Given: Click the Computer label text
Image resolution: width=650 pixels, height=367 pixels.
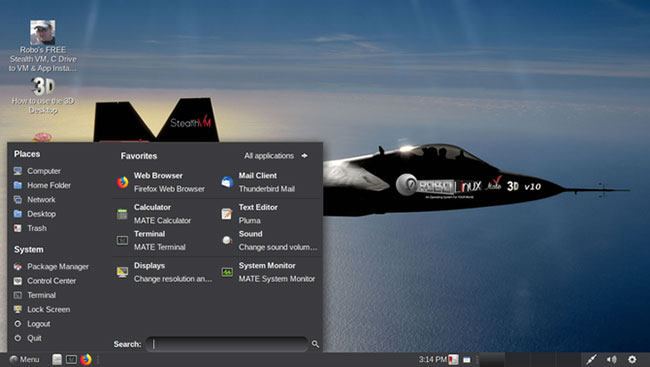Looking at the screenshot, I should click(44, 171).
